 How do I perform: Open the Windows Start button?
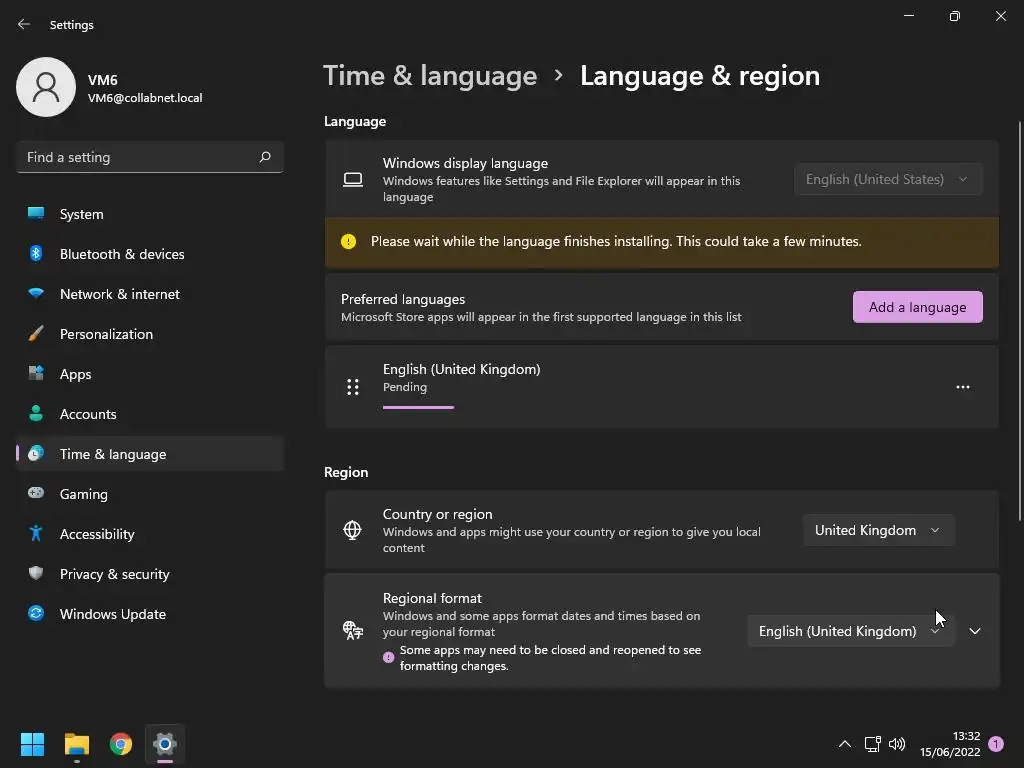tap(32, 744)
